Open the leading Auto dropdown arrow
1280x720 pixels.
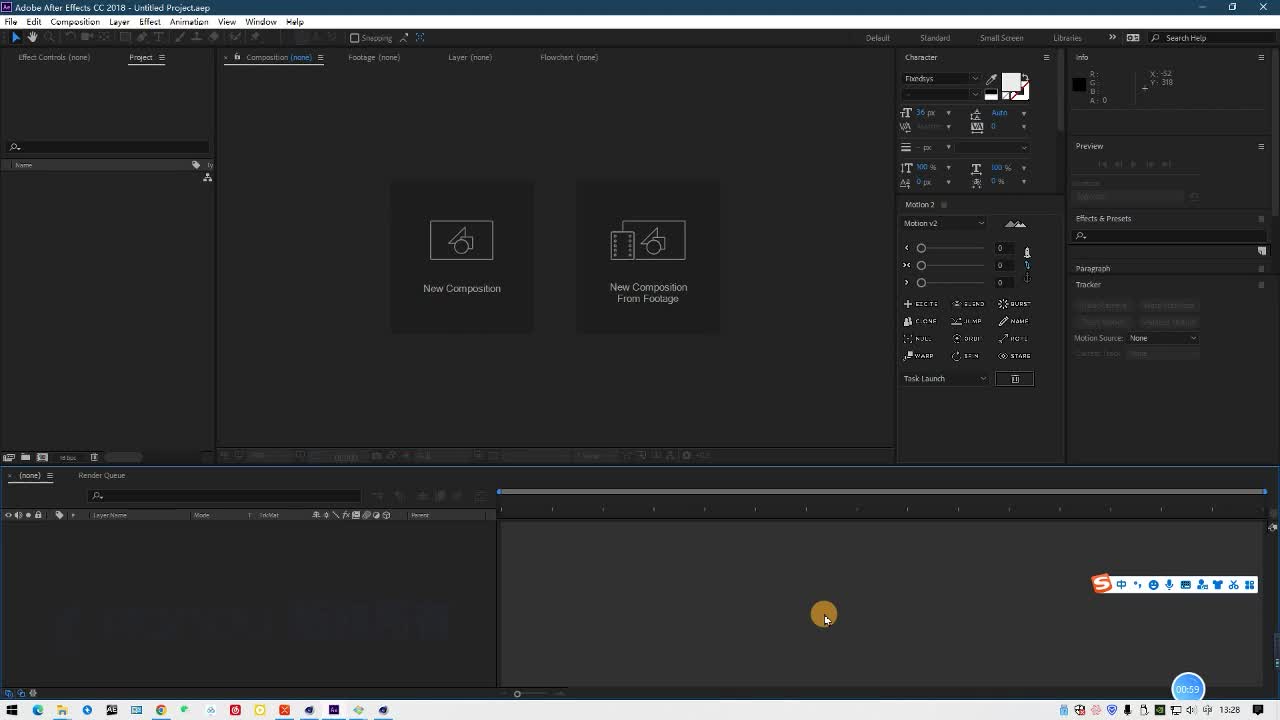[1023, 113]
